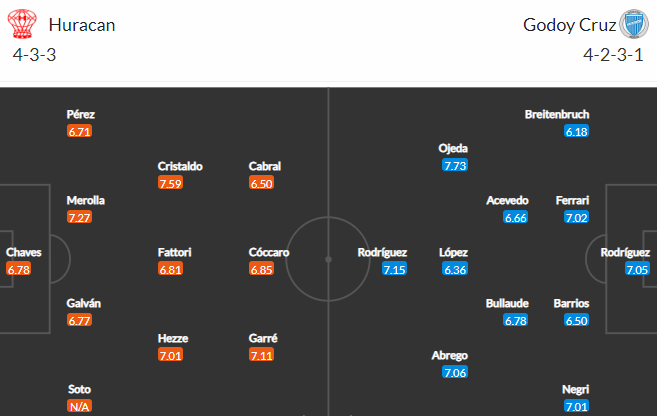The image size is (657, 416).
Task: Open the Godoy Cruz team name link
Action: pyautogui.click(x=569, y=25)
